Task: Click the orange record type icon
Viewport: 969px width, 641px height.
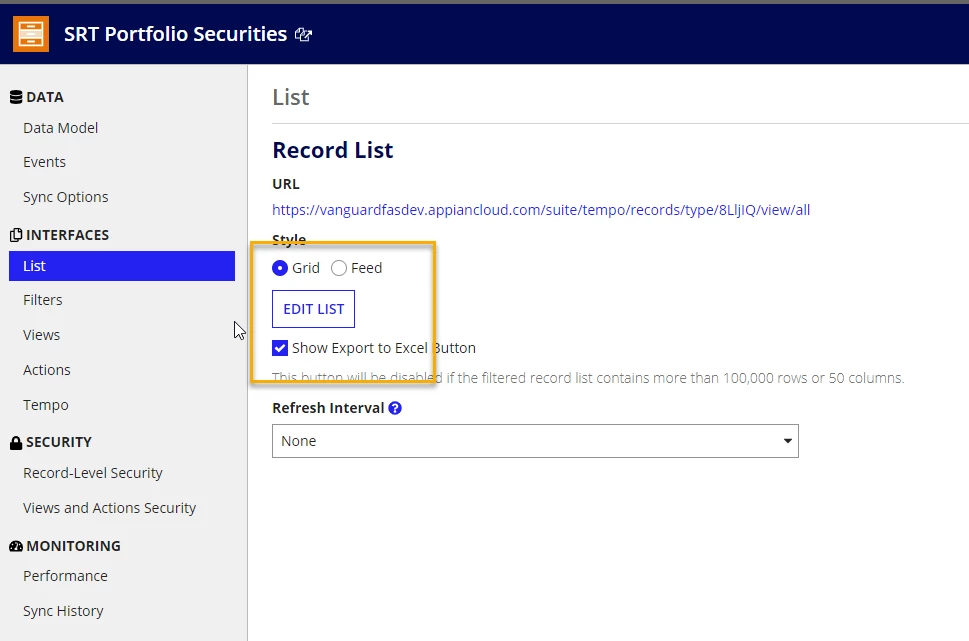Action: point(31,33)
